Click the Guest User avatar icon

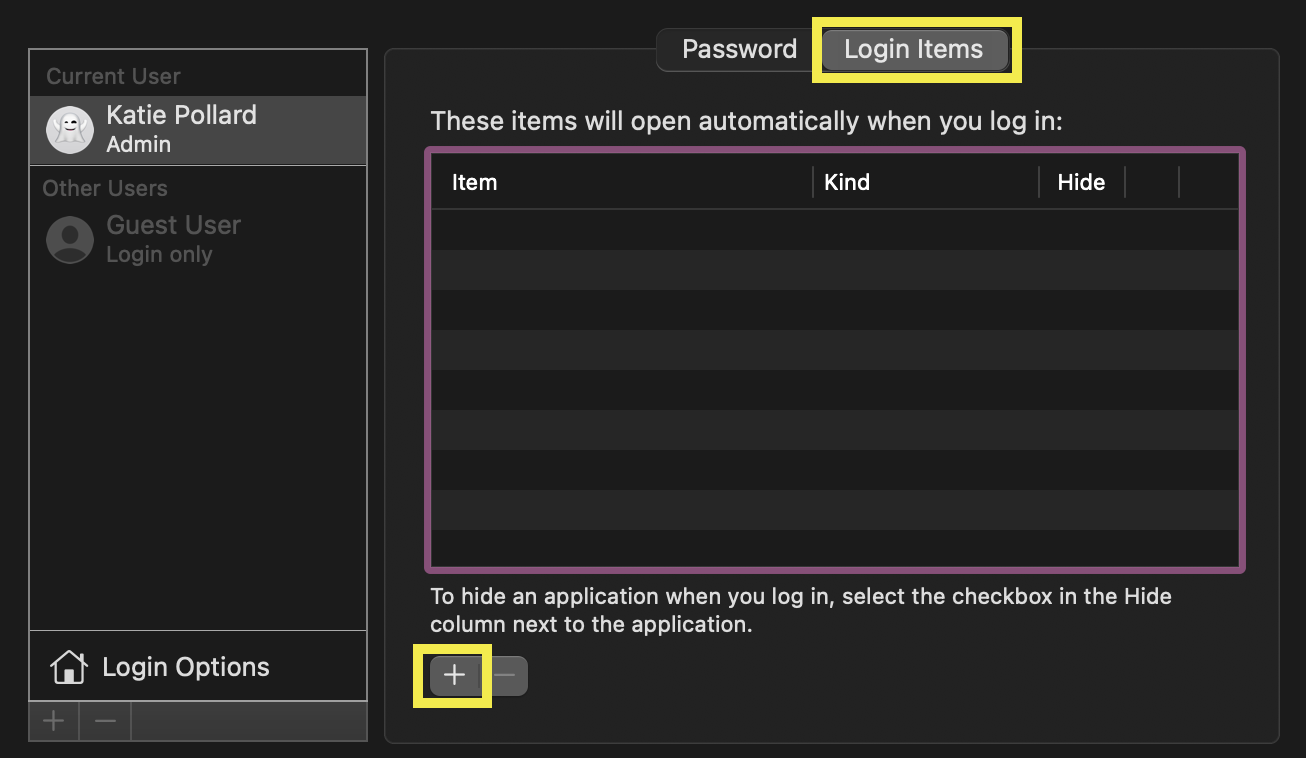pos(69,239)
